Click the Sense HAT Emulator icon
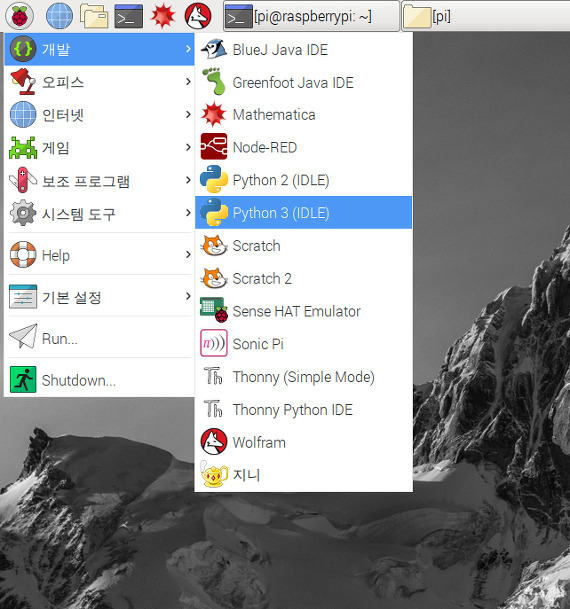Image resolution: width=570 pixels, height=609 pixels. [214, 310]
